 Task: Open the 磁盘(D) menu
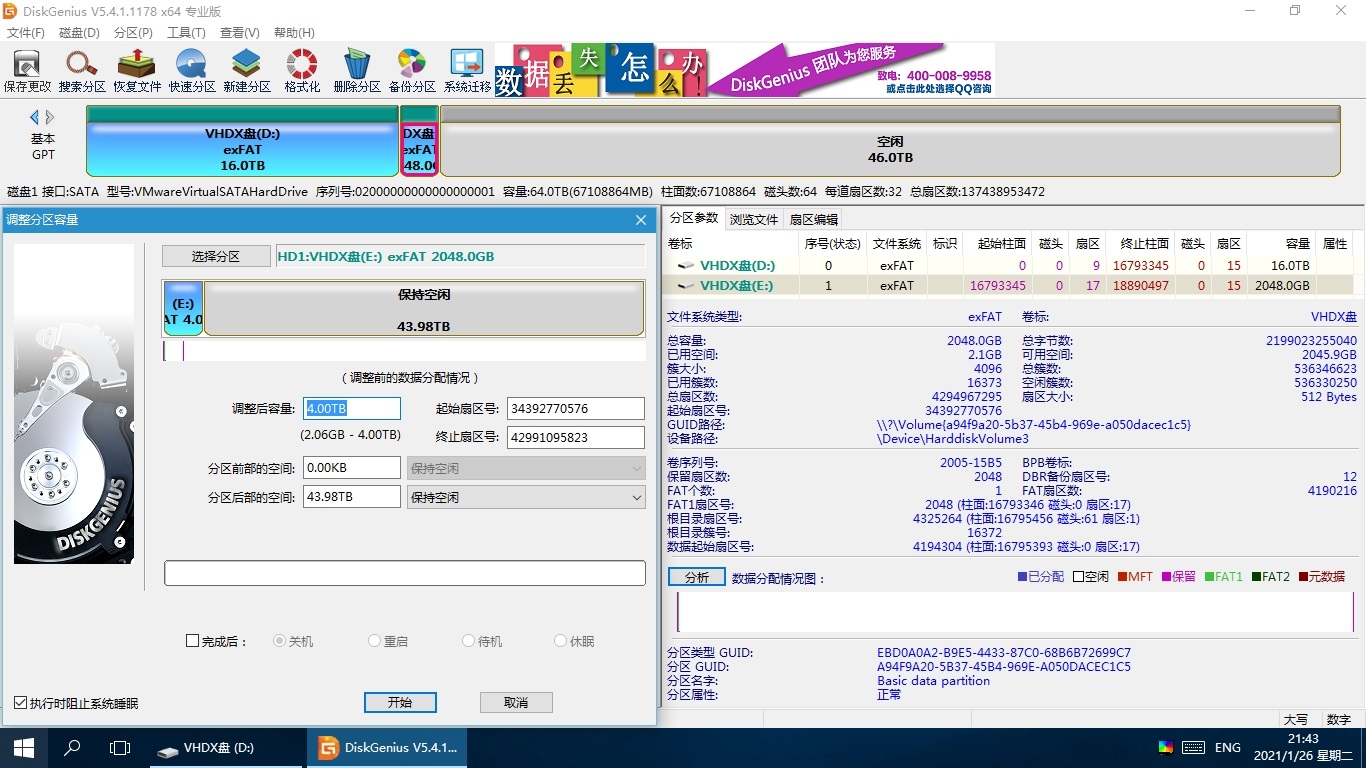(x=80, y=33)
